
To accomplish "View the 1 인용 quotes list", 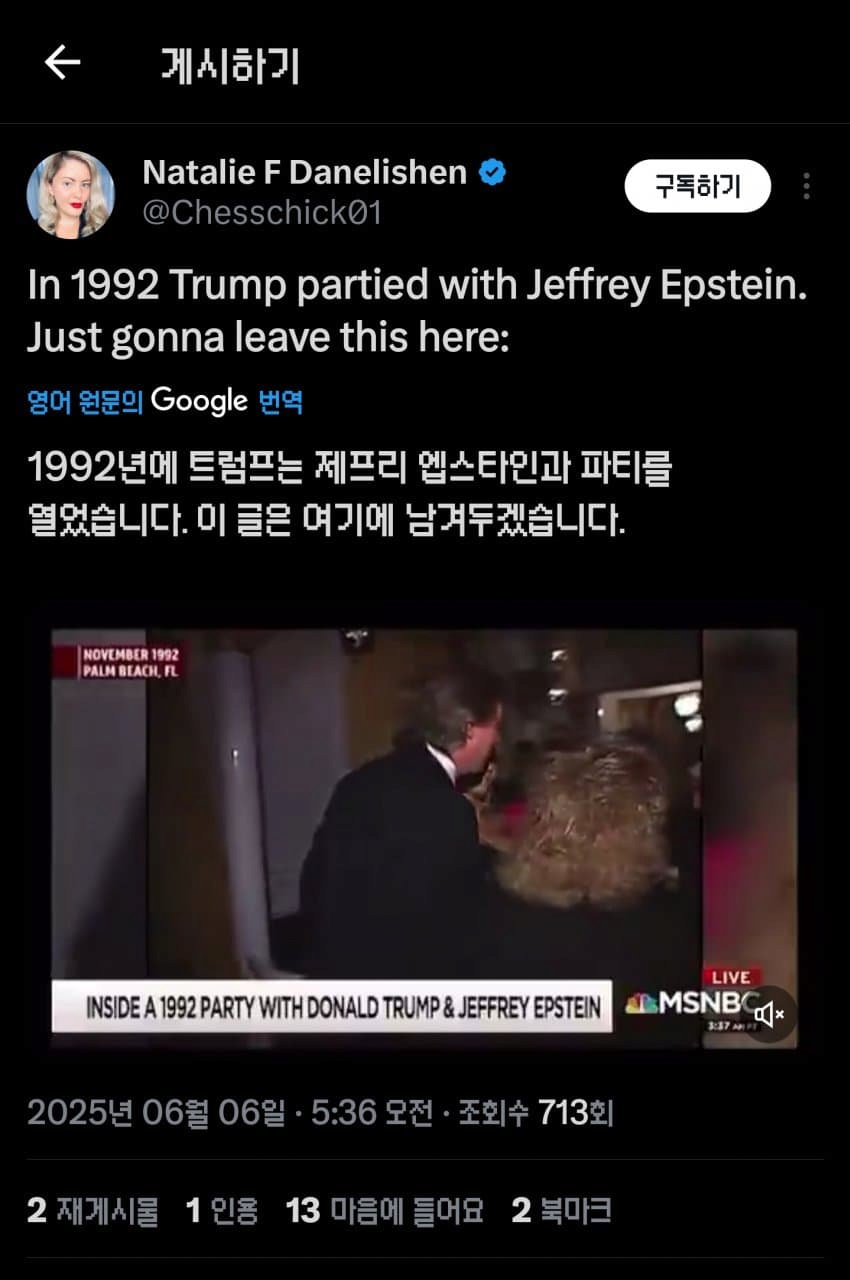I will [x=222, y=1211].
